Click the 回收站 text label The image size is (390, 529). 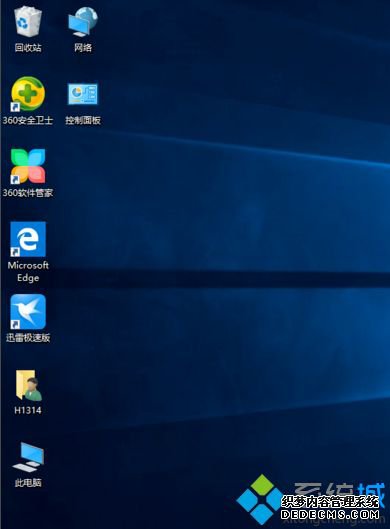tap(28, 48)
